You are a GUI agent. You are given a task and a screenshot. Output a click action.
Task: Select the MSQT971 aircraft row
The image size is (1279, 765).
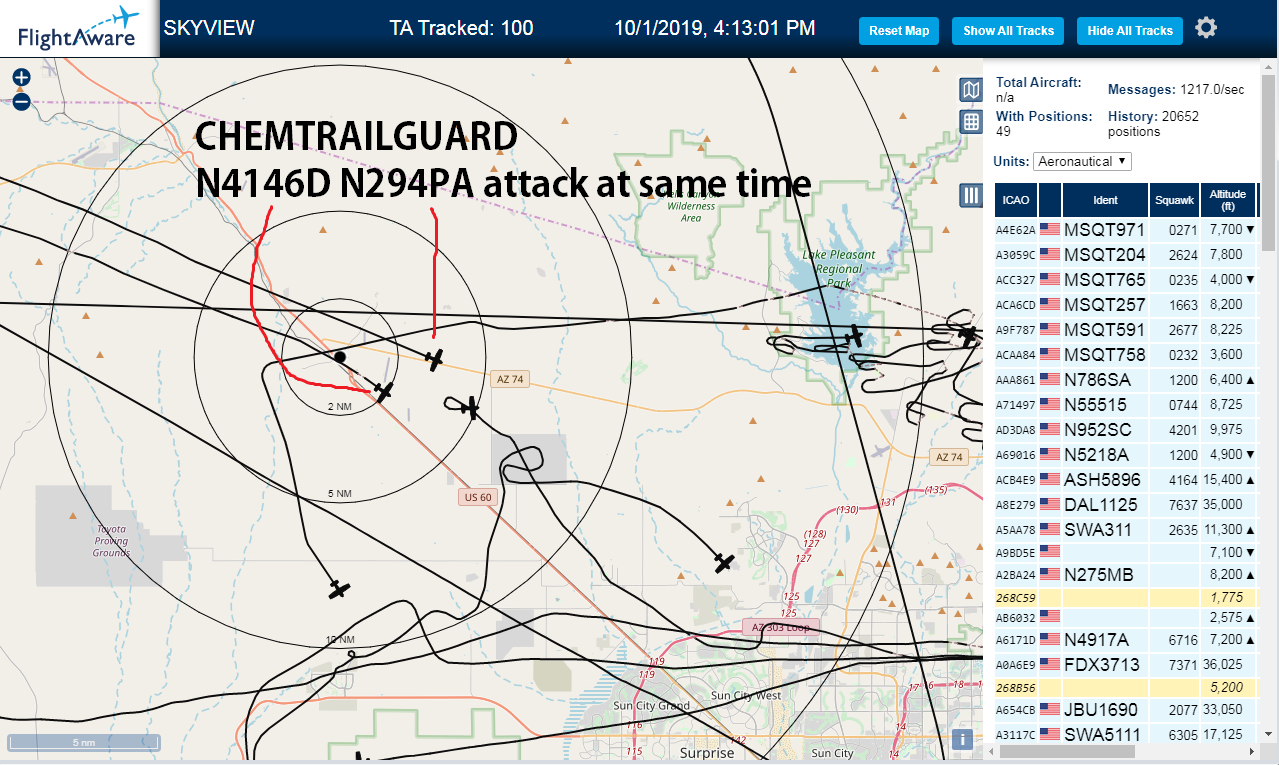1126,230
